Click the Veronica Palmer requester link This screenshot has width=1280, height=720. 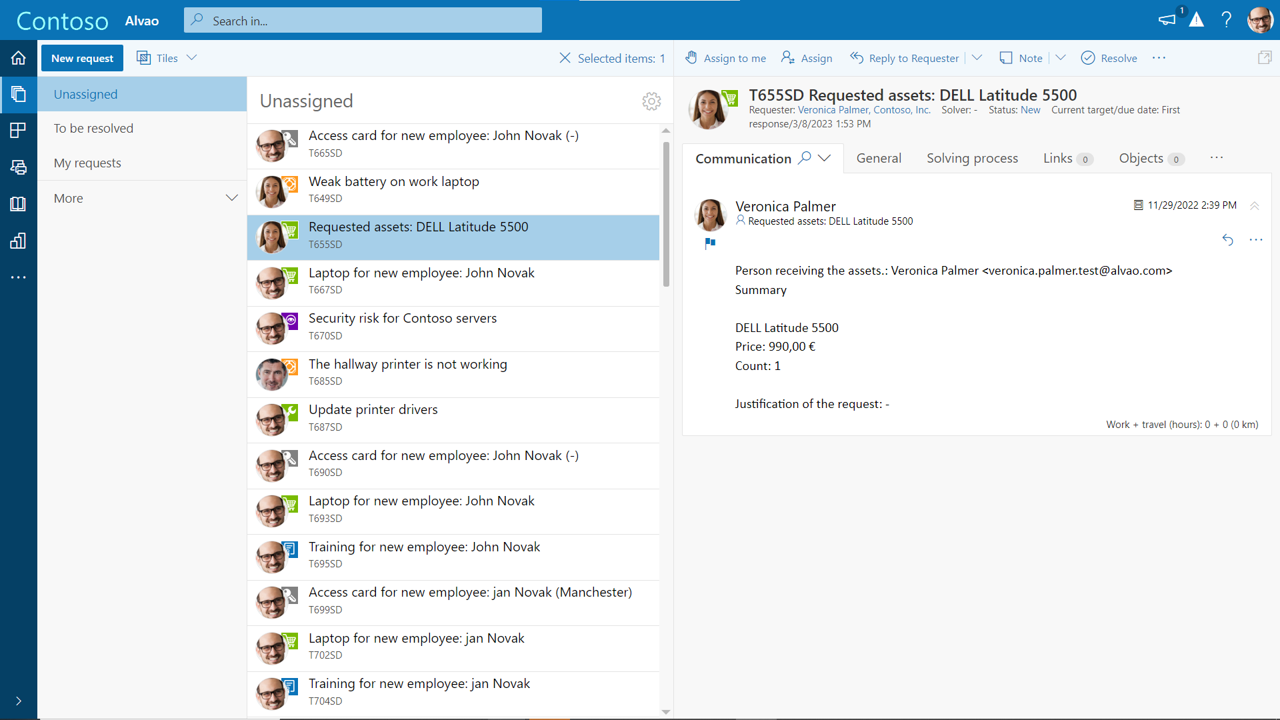click(x=832, y=110)
